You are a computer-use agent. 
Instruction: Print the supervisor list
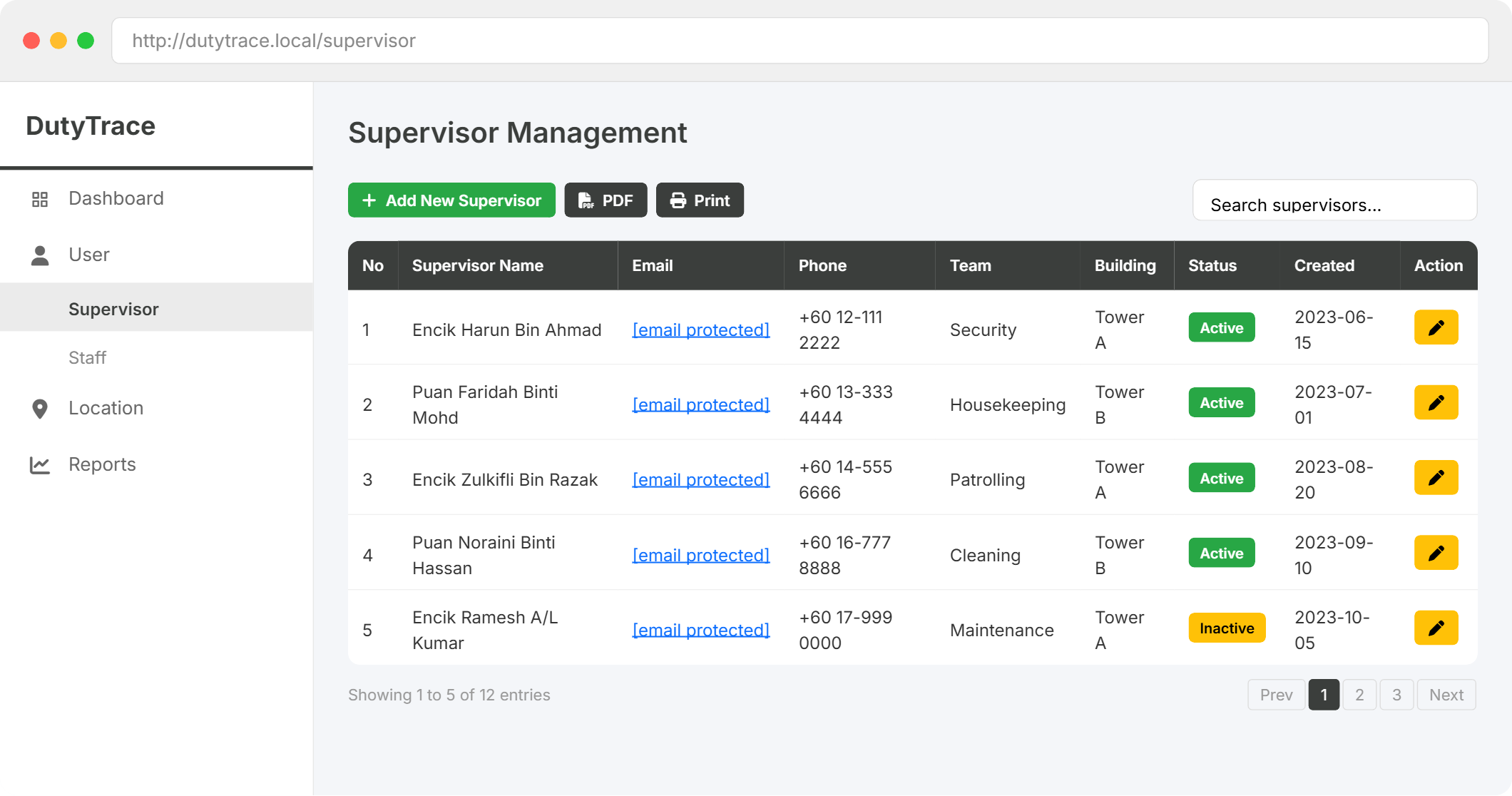700,200
